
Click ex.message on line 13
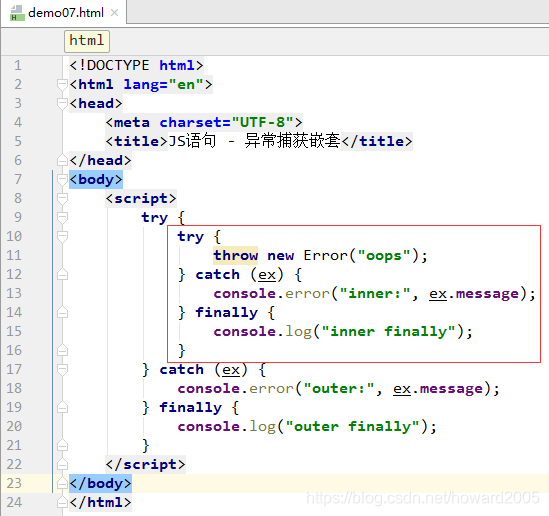tap(474, 293)
